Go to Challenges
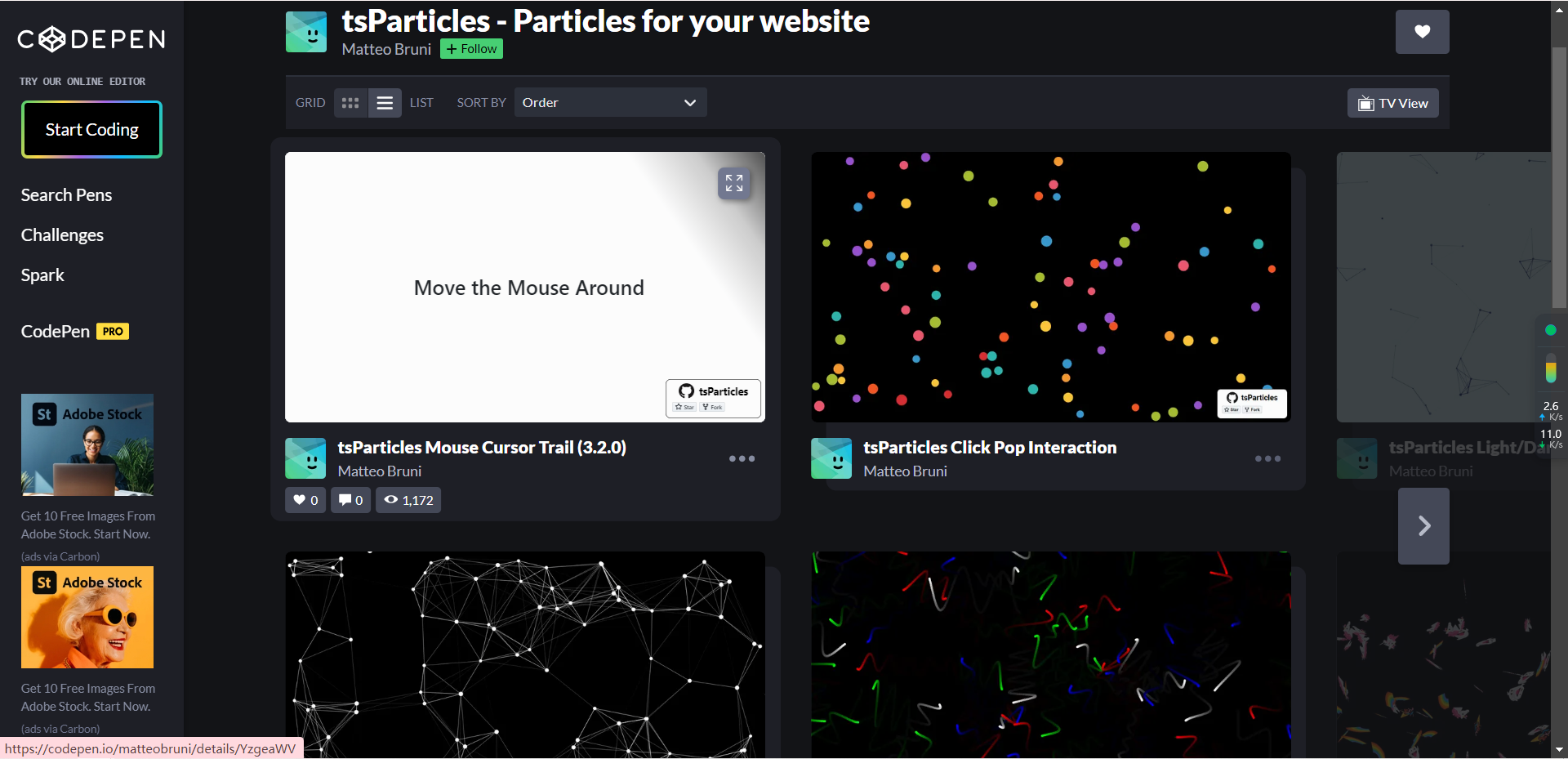 click(62, 235)
